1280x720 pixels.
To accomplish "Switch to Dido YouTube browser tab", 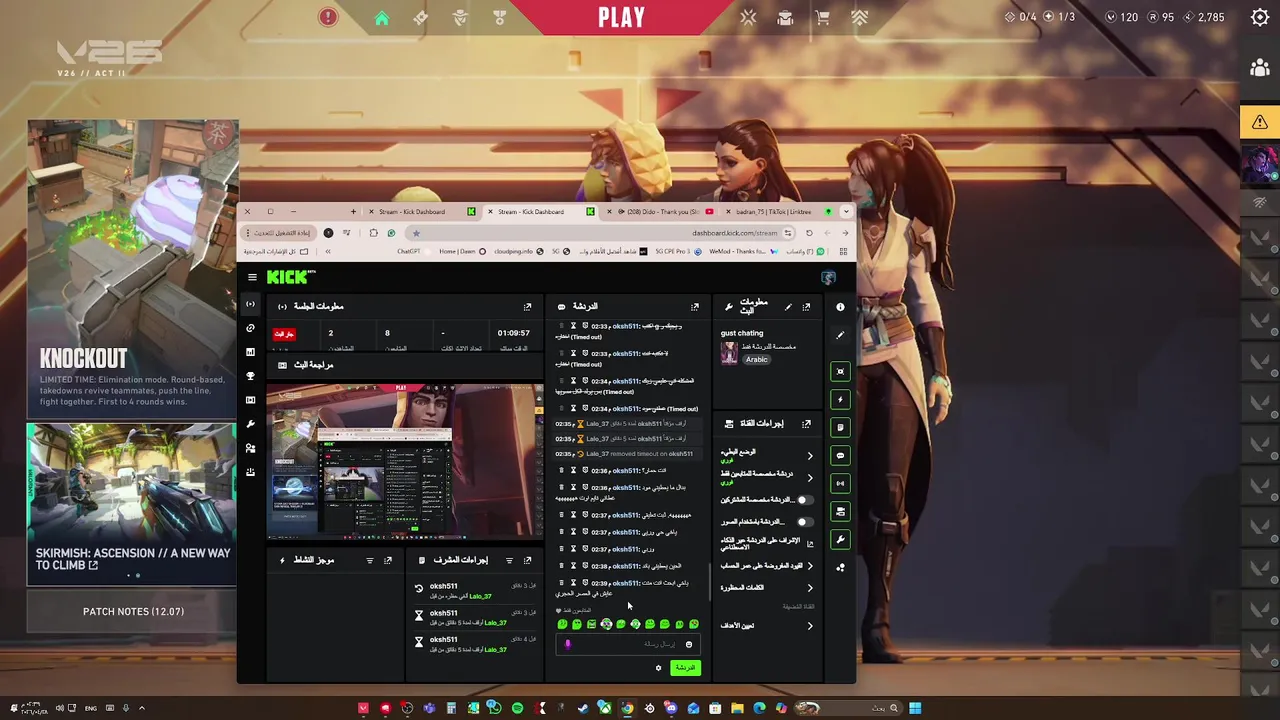I will pyautogui.click(x=658, y=212).
